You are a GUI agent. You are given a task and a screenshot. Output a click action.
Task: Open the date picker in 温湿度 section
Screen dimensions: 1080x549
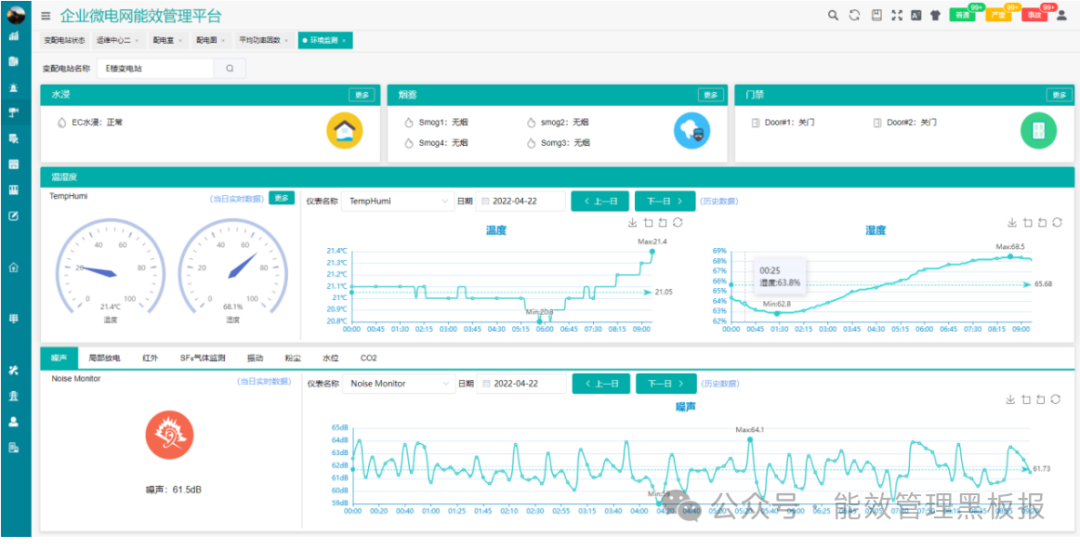[520, 201]
